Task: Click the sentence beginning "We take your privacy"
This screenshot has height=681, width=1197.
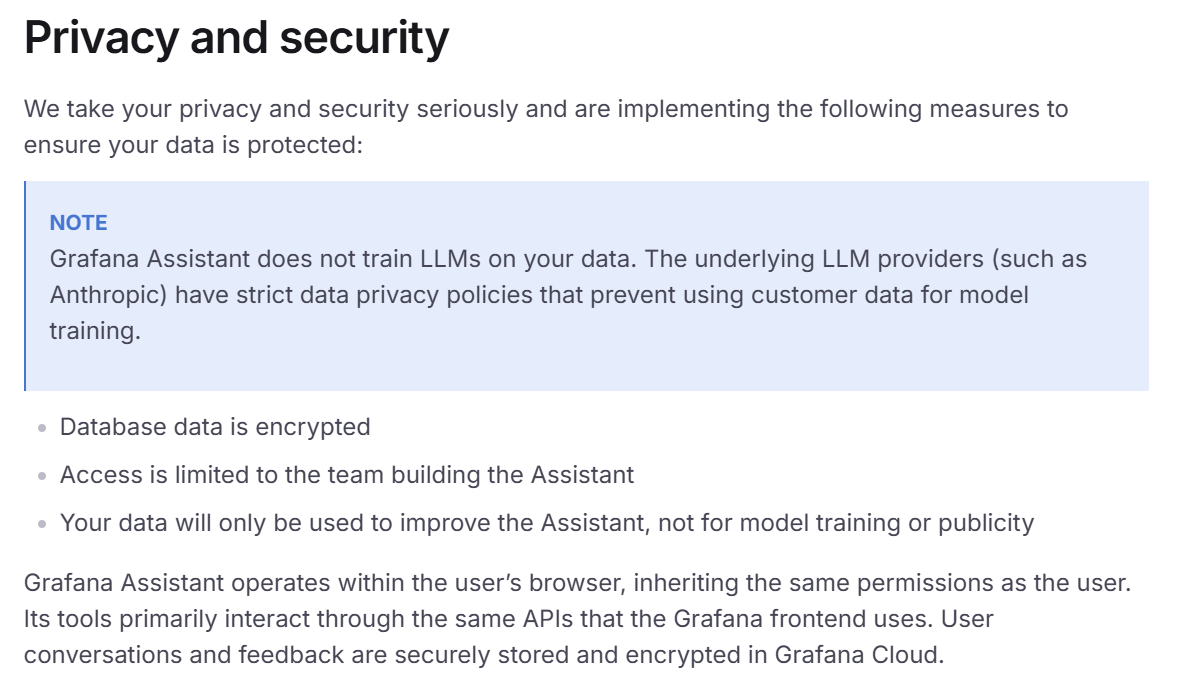Action: tap(545, 108)
